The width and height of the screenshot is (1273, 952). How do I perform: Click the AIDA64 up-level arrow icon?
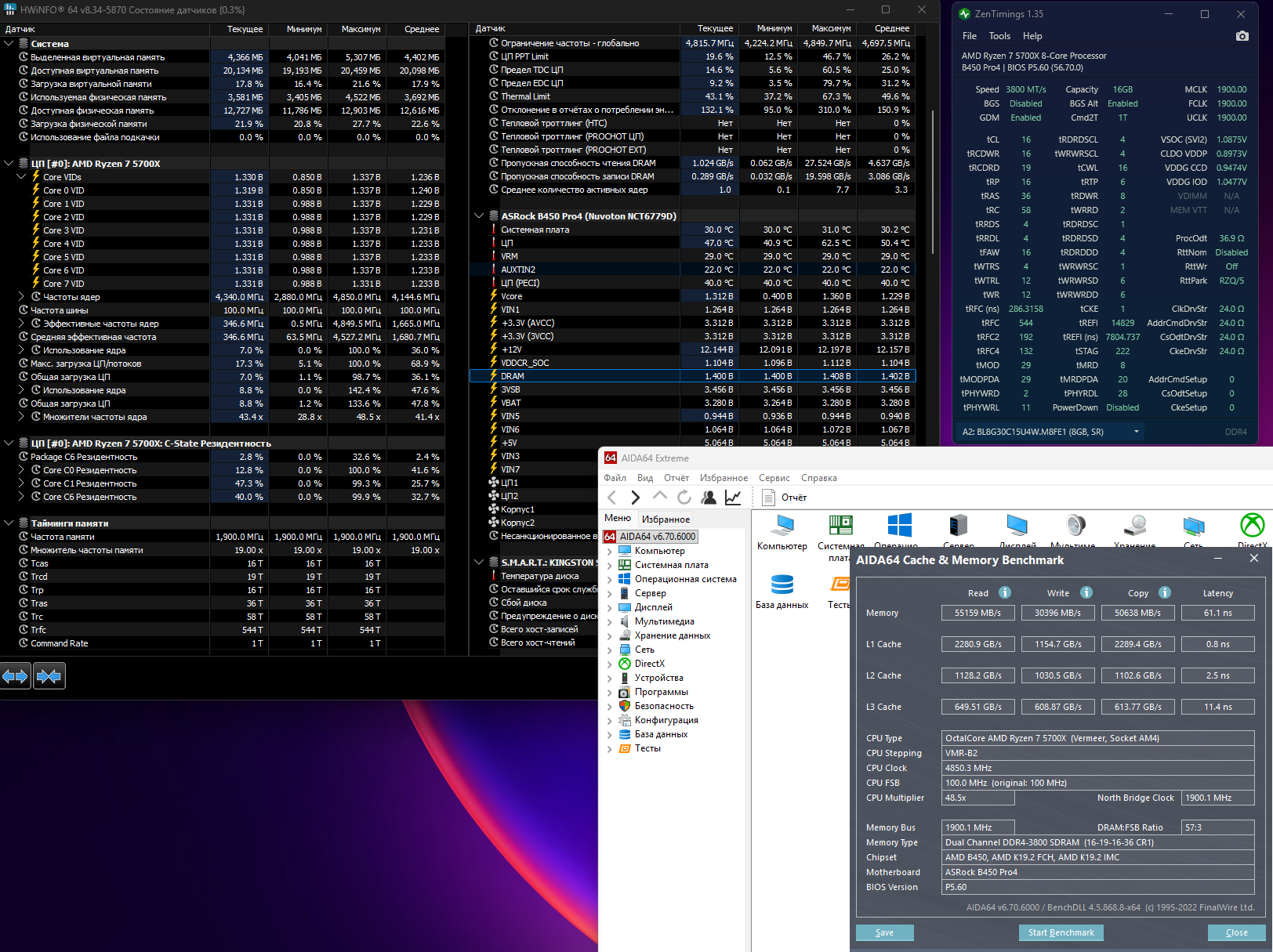click(660, 497)
